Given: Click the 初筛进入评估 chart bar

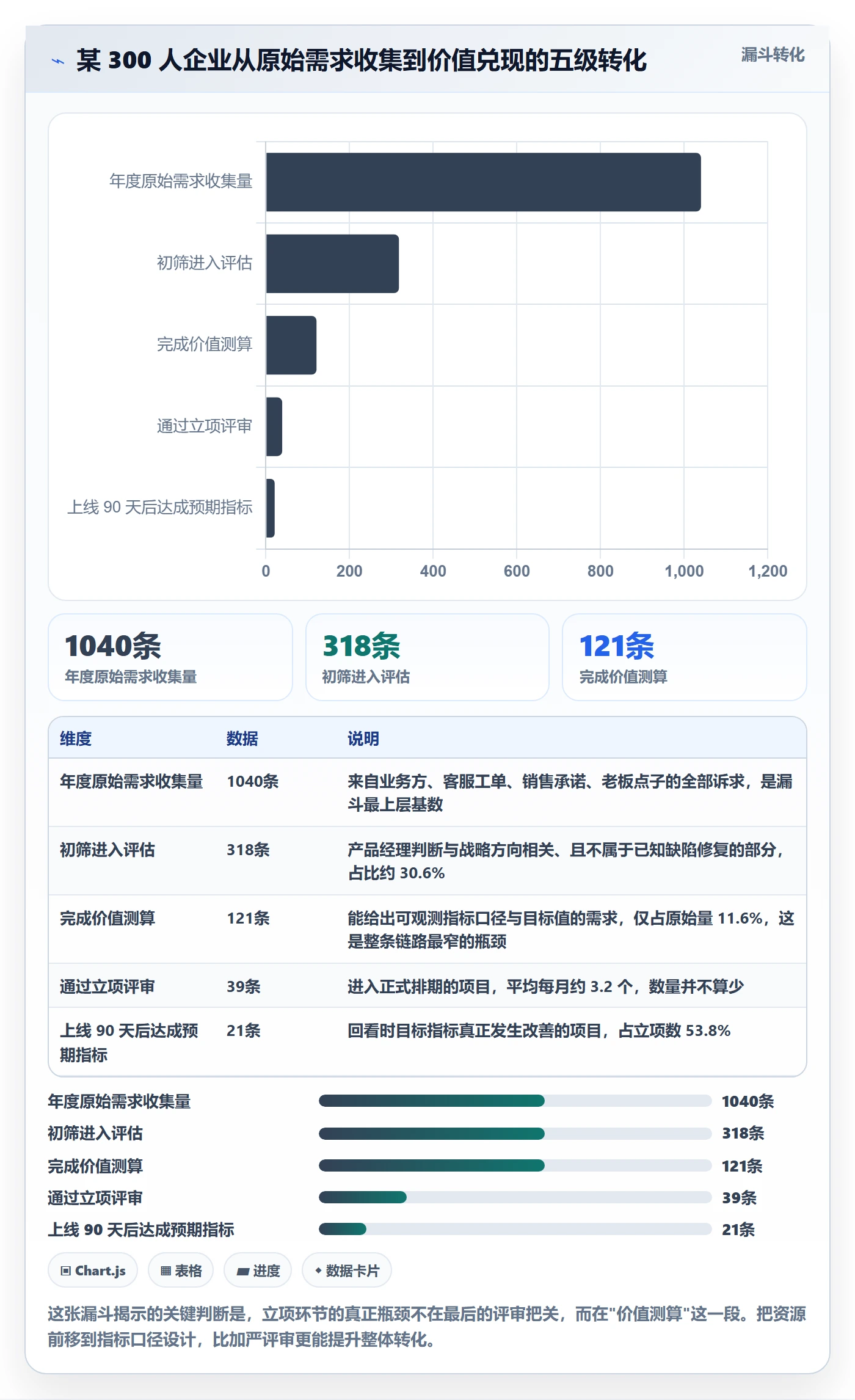Looking at the screenshot, I should tap(332, 263).
